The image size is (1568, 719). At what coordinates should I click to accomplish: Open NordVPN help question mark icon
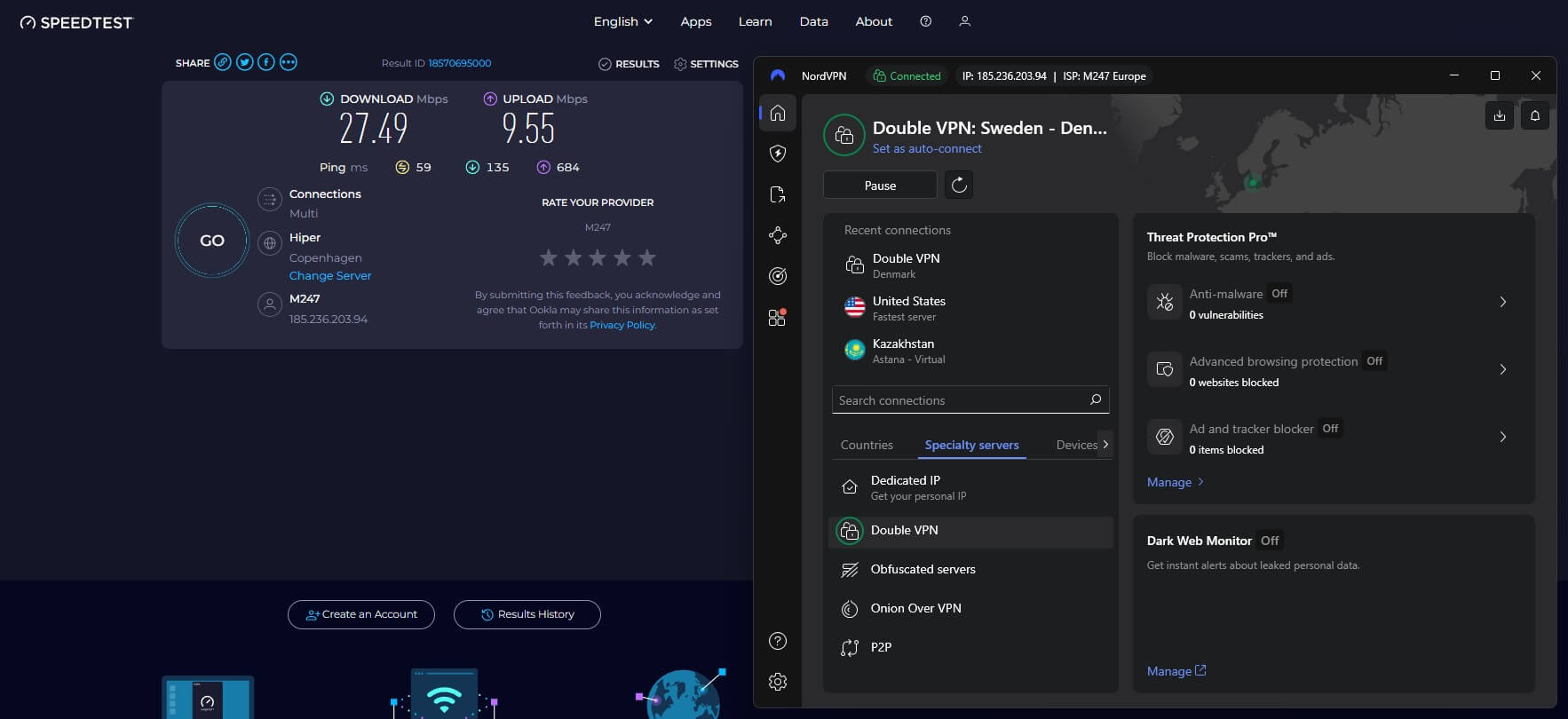[x=778, y=641]
